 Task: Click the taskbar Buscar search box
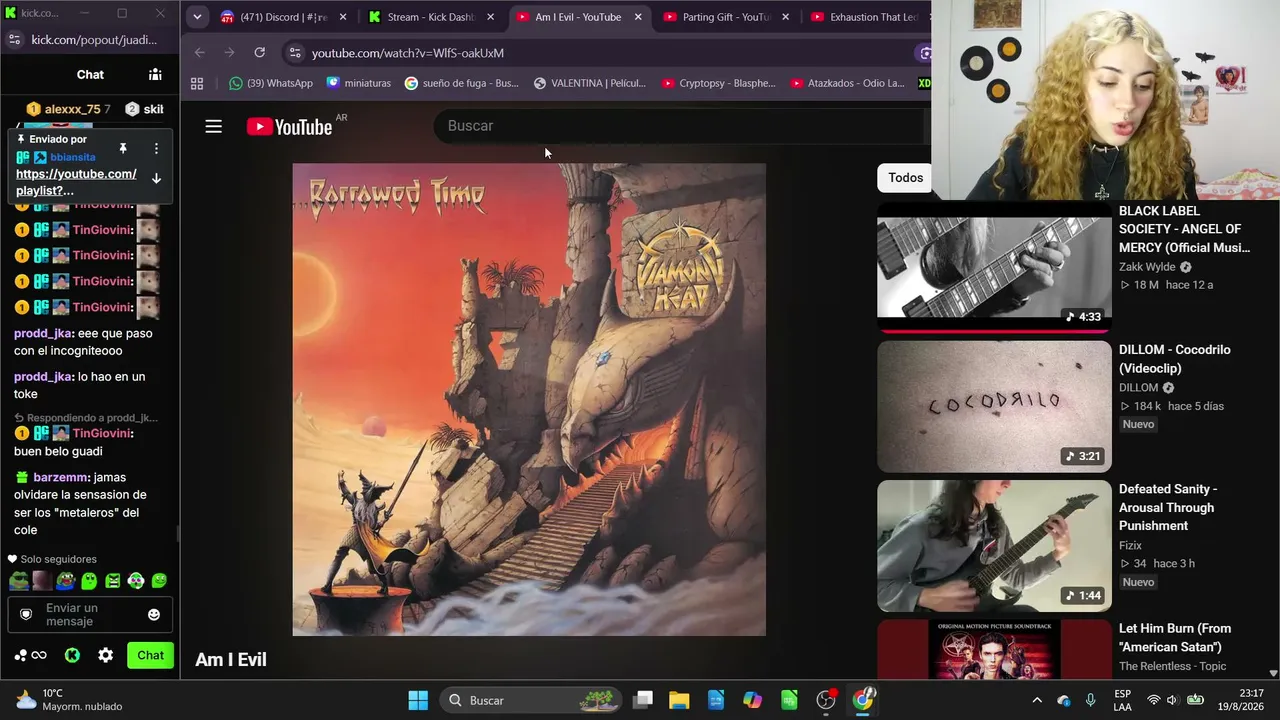click(x=531, y=700)
